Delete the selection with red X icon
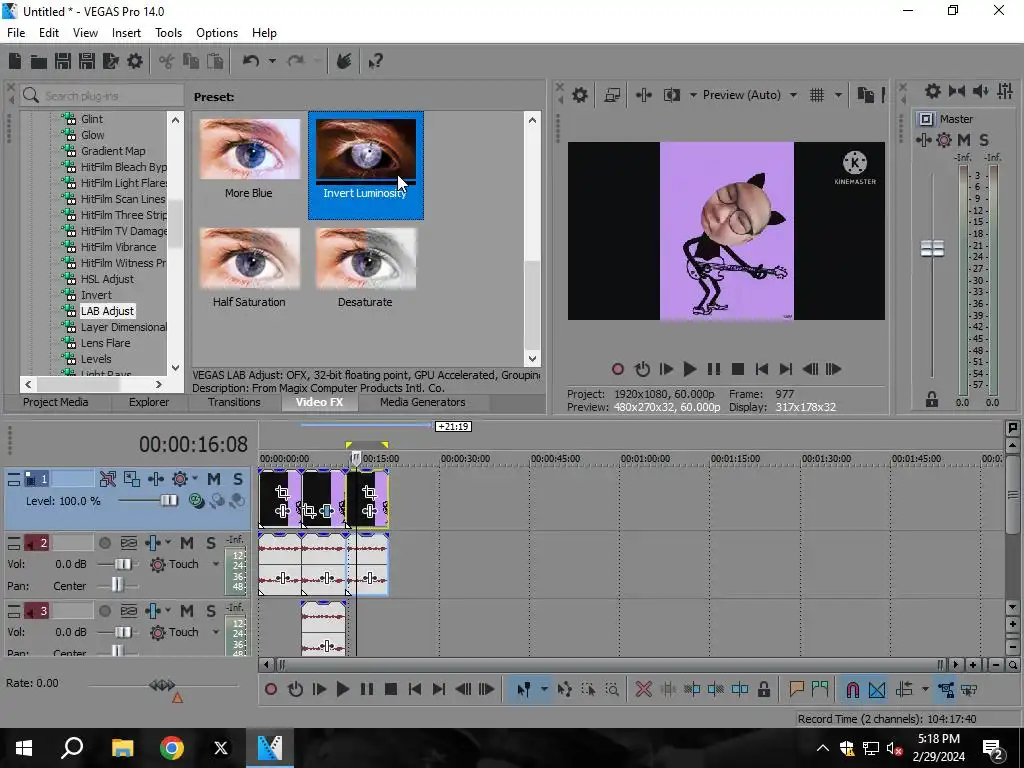Image resolution: width=1024 pixels, height=768 pixels. pyautogui.click(x=643, y=689)
